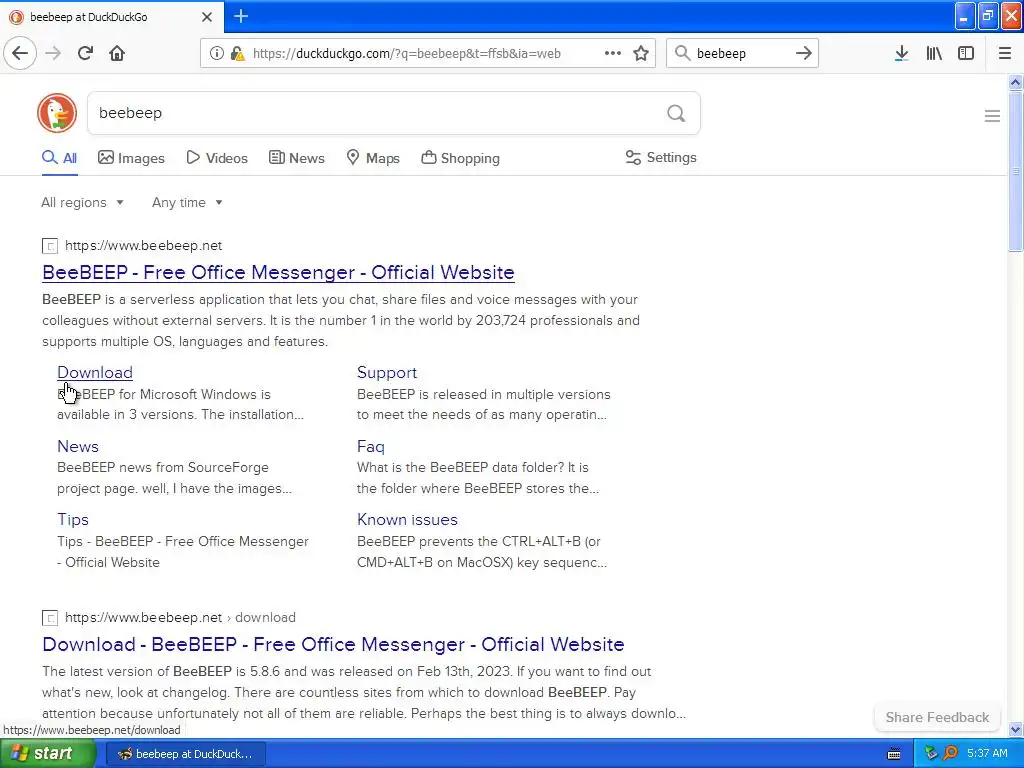Screen dimensions: 1024x768
Task: Click the favicon beside beebeep.net › download result
Action: point(50,618)
